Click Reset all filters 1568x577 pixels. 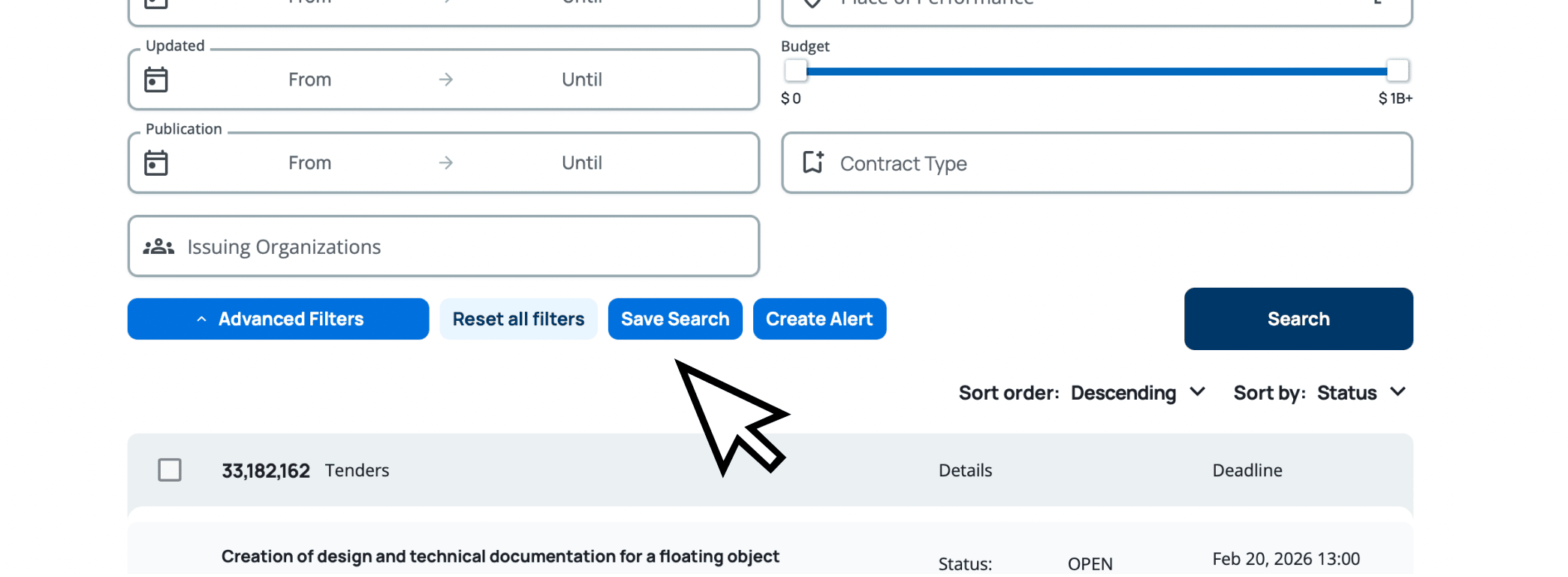(x=518, y=319)
